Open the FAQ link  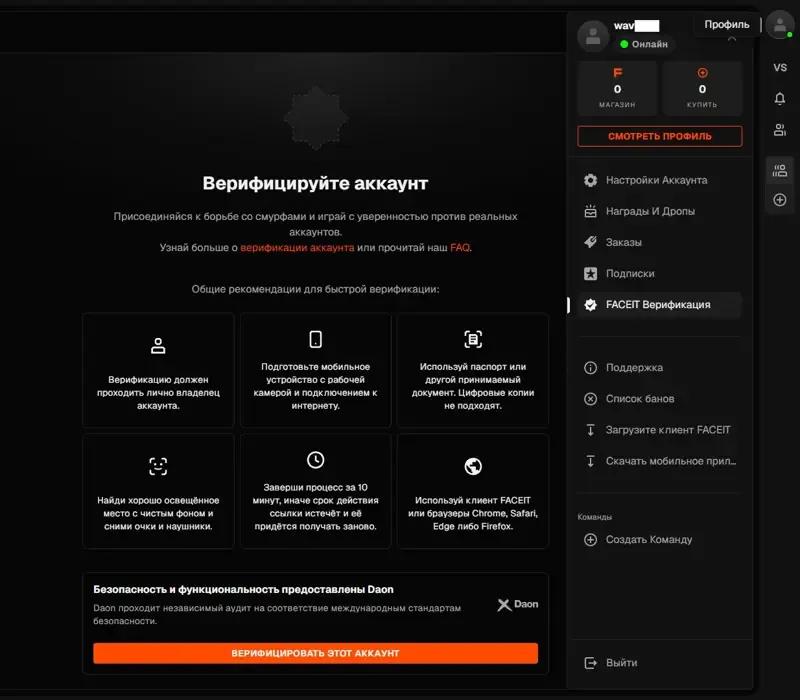[x=460, y=247]
